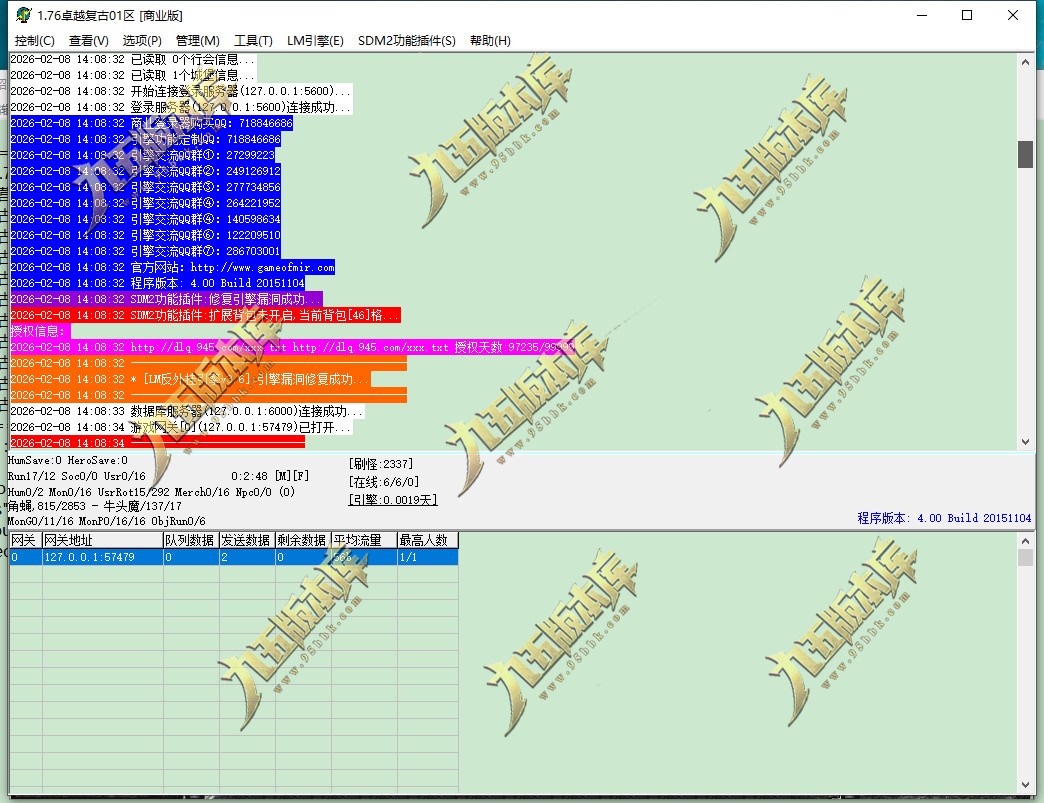Viewport: 1044px width, 803px height.
Task: Click the log line 引擎交流QQ群⑦ 286703001
Action: click(145, 251)
